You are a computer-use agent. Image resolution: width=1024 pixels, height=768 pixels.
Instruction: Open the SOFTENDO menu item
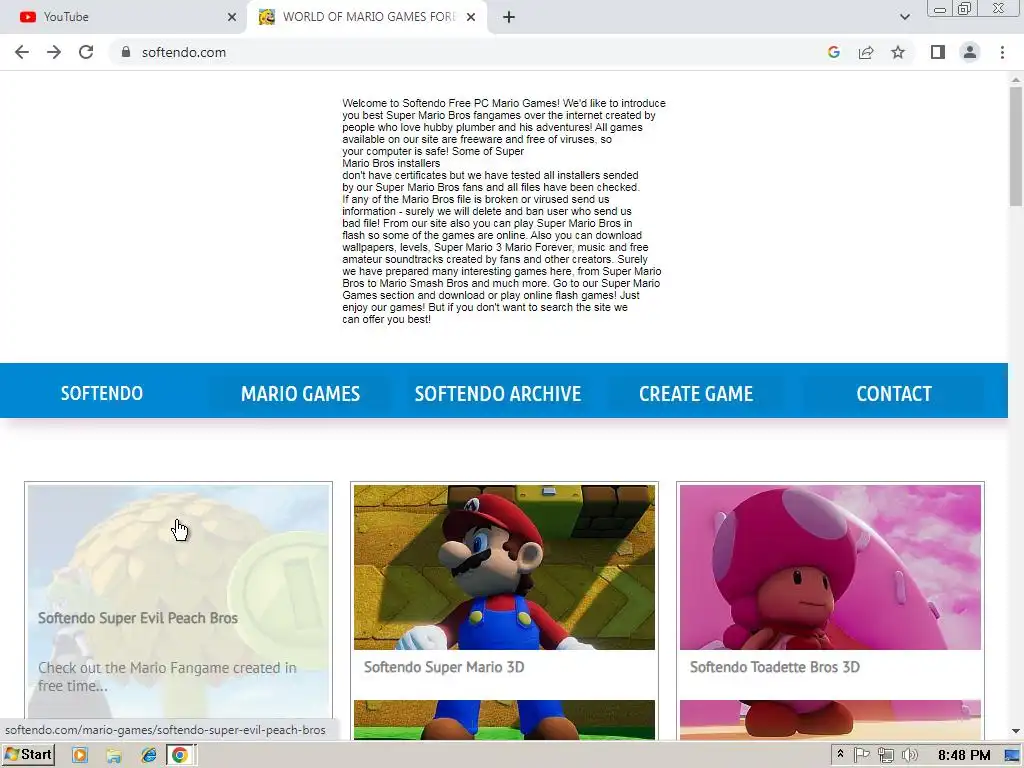(x=102, y=393)
